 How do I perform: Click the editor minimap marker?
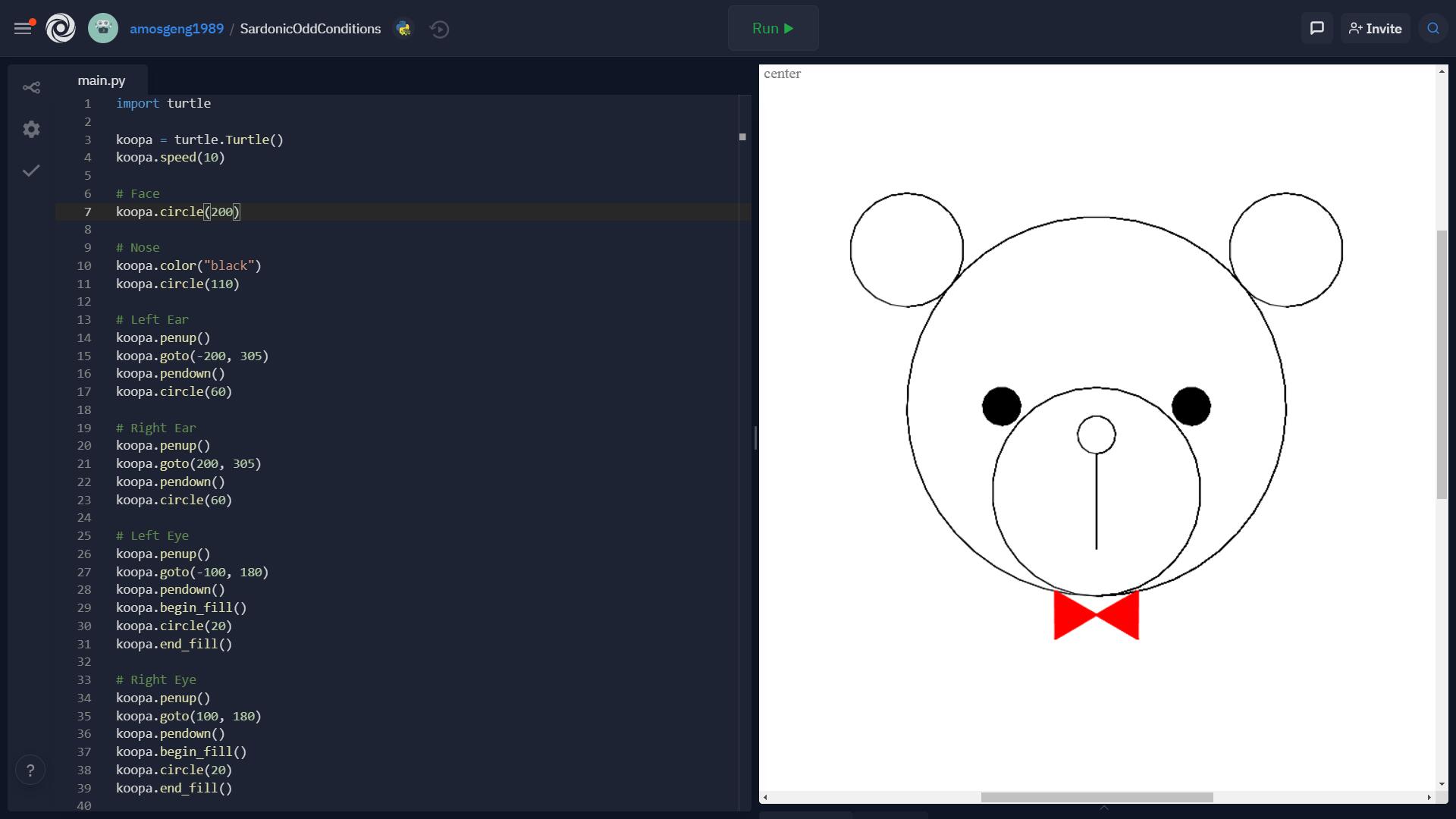tap(742, 136)
